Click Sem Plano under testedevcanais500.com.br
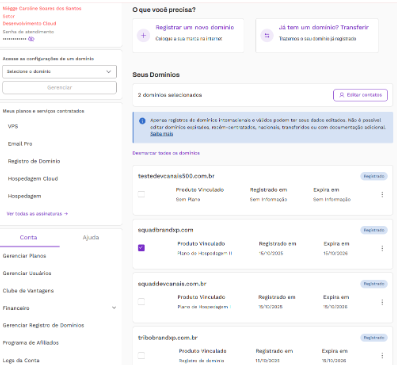 (x=188, y=199)
